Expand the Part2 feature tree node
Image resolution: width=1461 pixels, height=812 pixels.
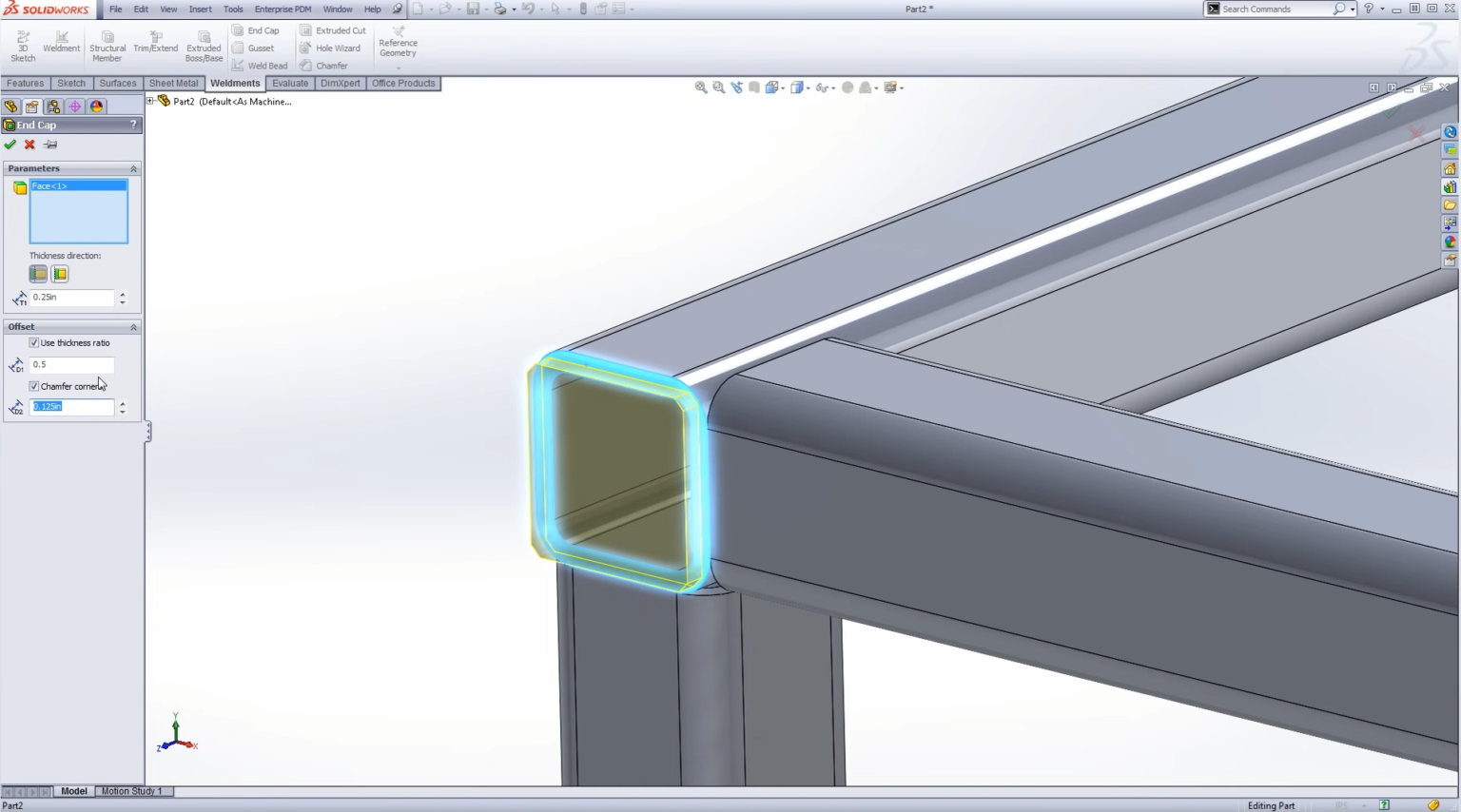(x=150, y=101)
